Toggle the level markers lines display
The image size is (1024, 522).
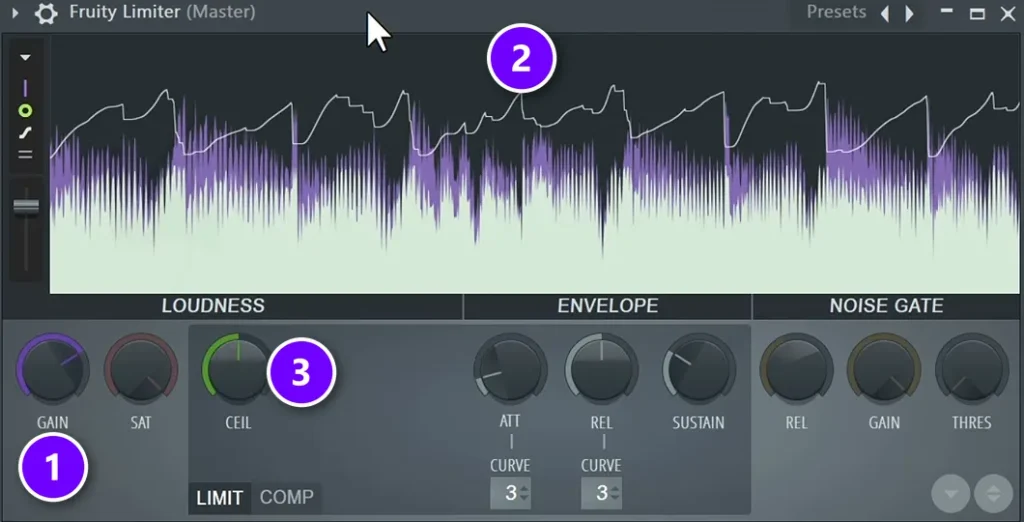click(25, 155)
